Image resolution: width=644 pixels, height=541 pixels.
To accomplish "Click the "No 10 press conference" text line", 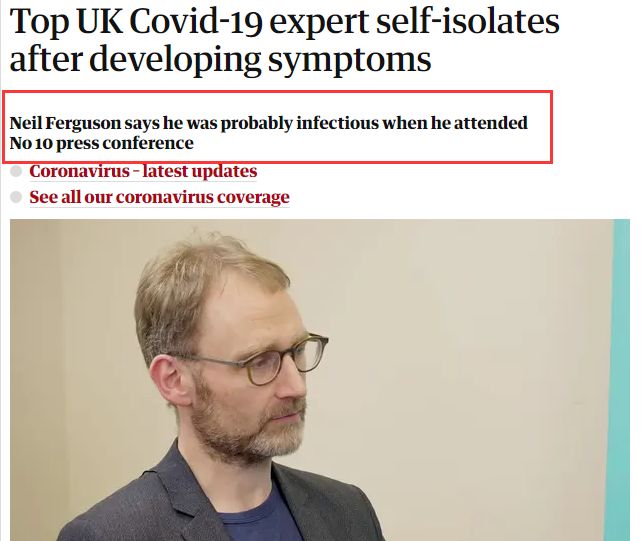I will tap(101, 143).
